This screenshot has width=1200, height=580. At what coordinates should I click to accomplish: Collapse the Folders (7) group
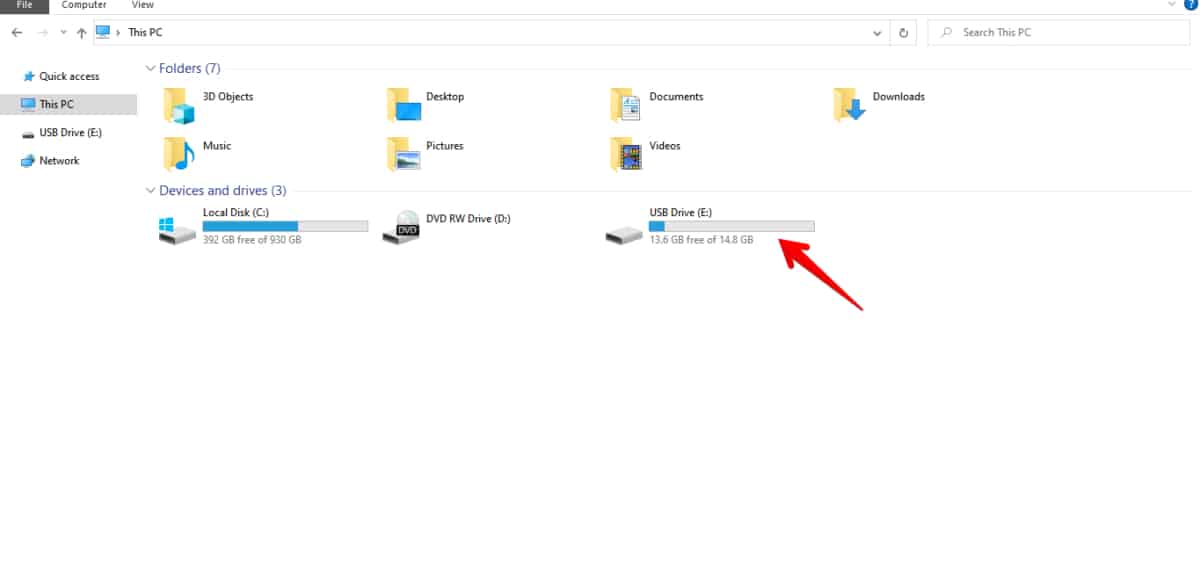[x=150, y=69]
